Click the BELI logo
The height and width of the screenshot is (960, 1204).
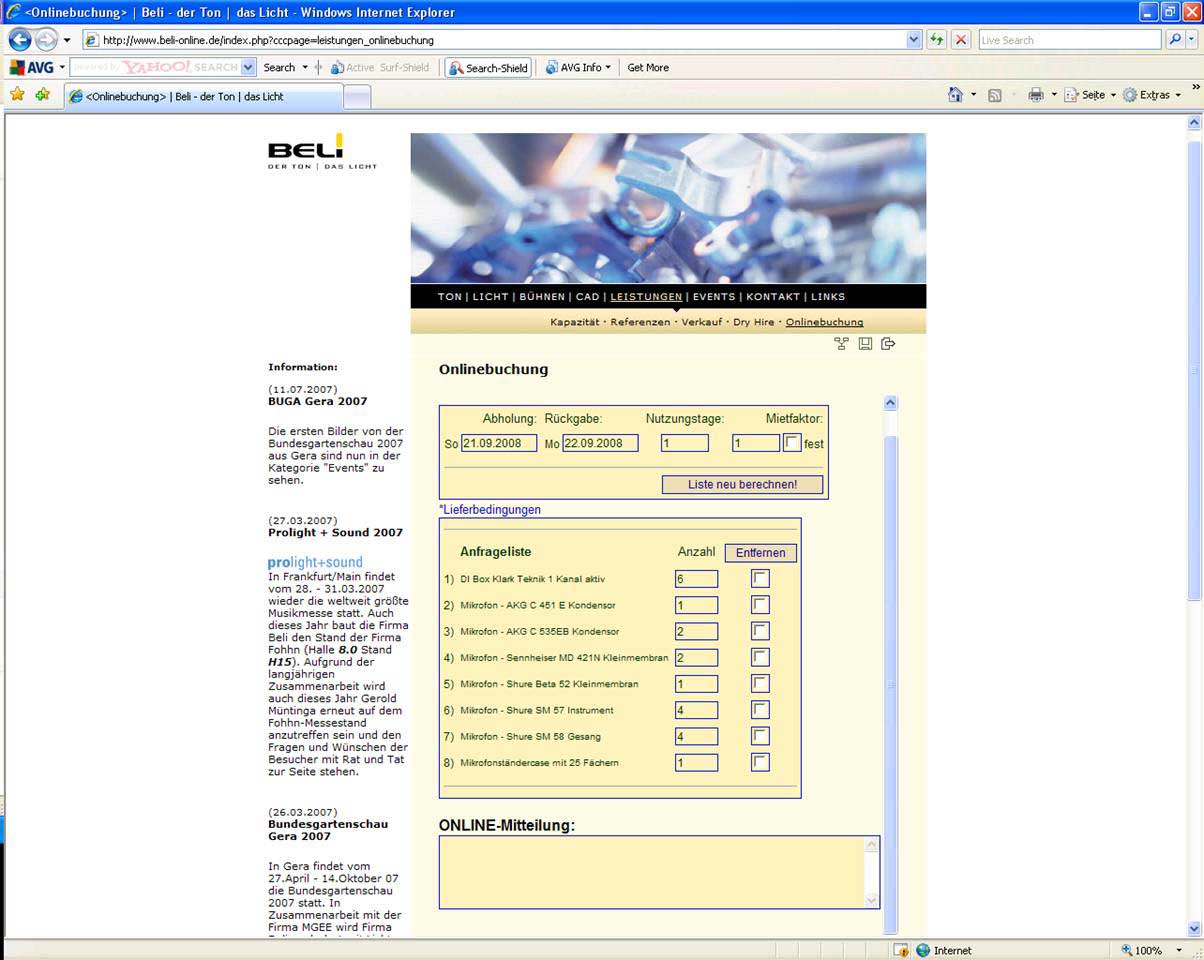322,151
